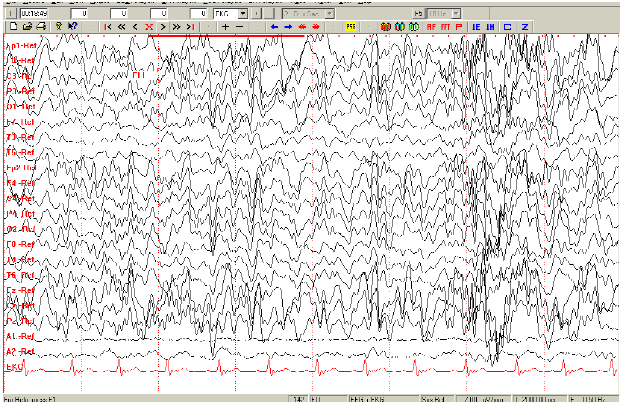Skip back fast with double left chevrons
This screenshot has height=408, width=623.
coord(122,27)
